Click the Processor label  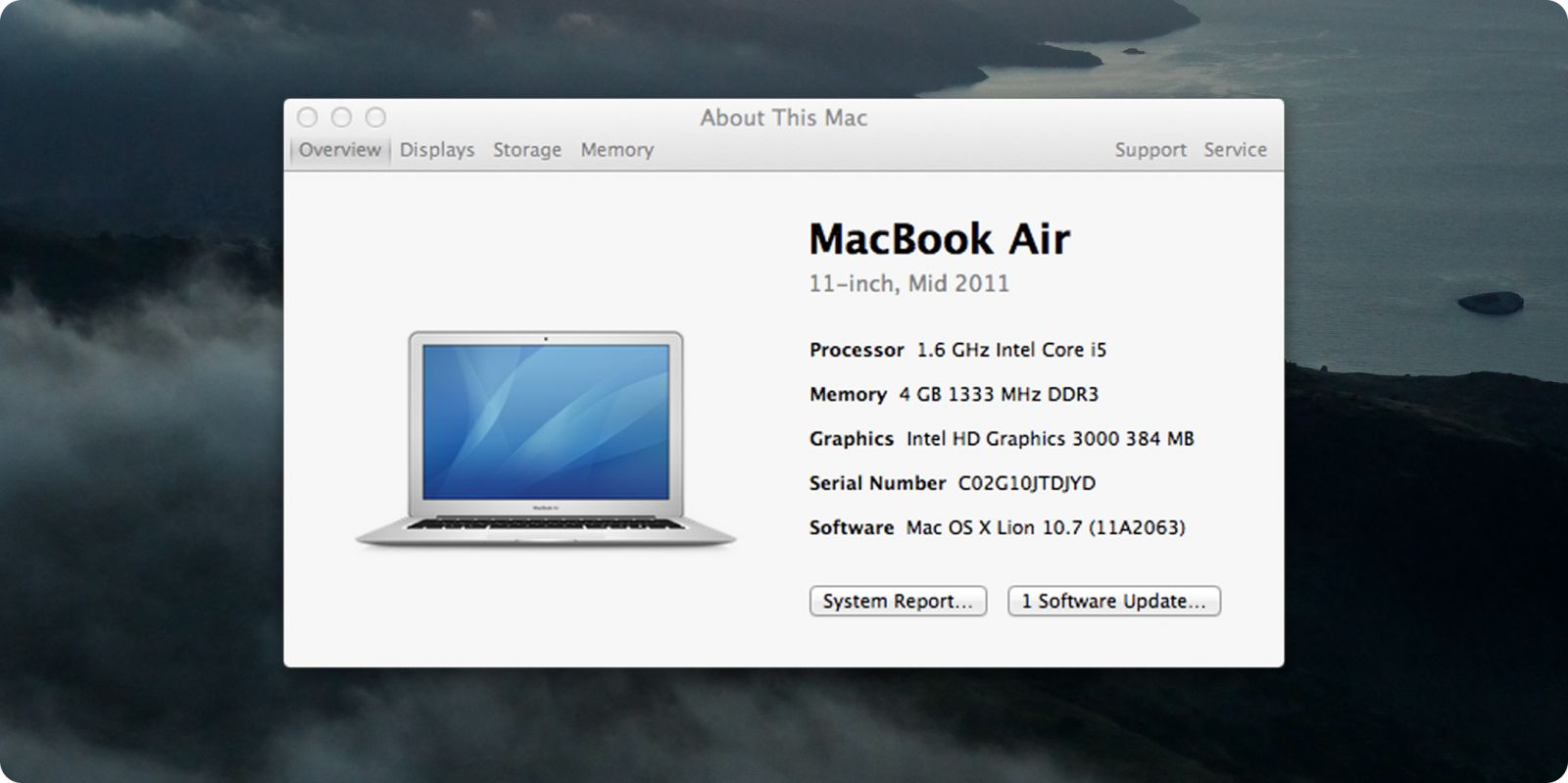[857, 350]
